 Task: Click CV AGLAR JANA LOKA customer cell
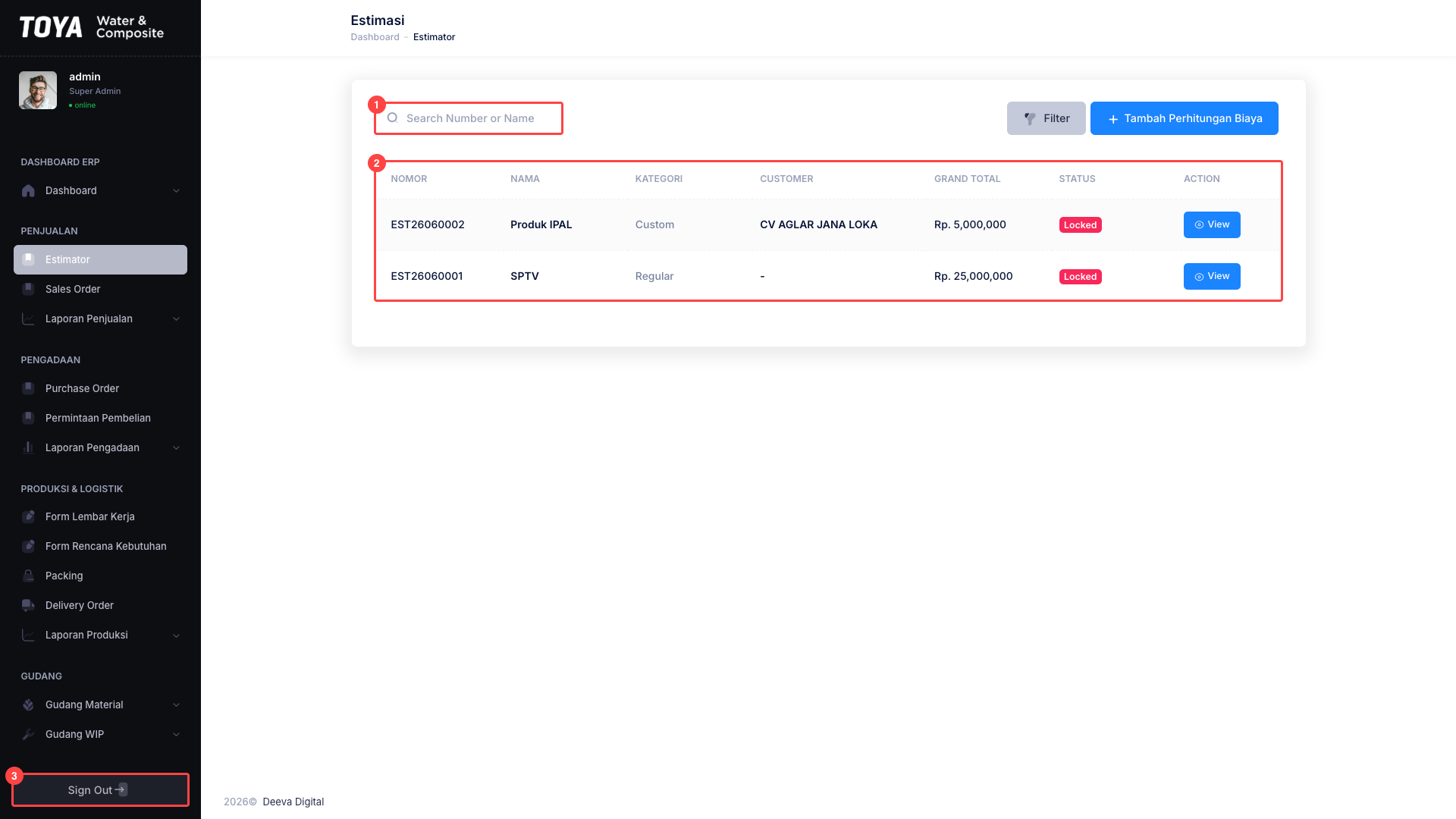(818, 224)
